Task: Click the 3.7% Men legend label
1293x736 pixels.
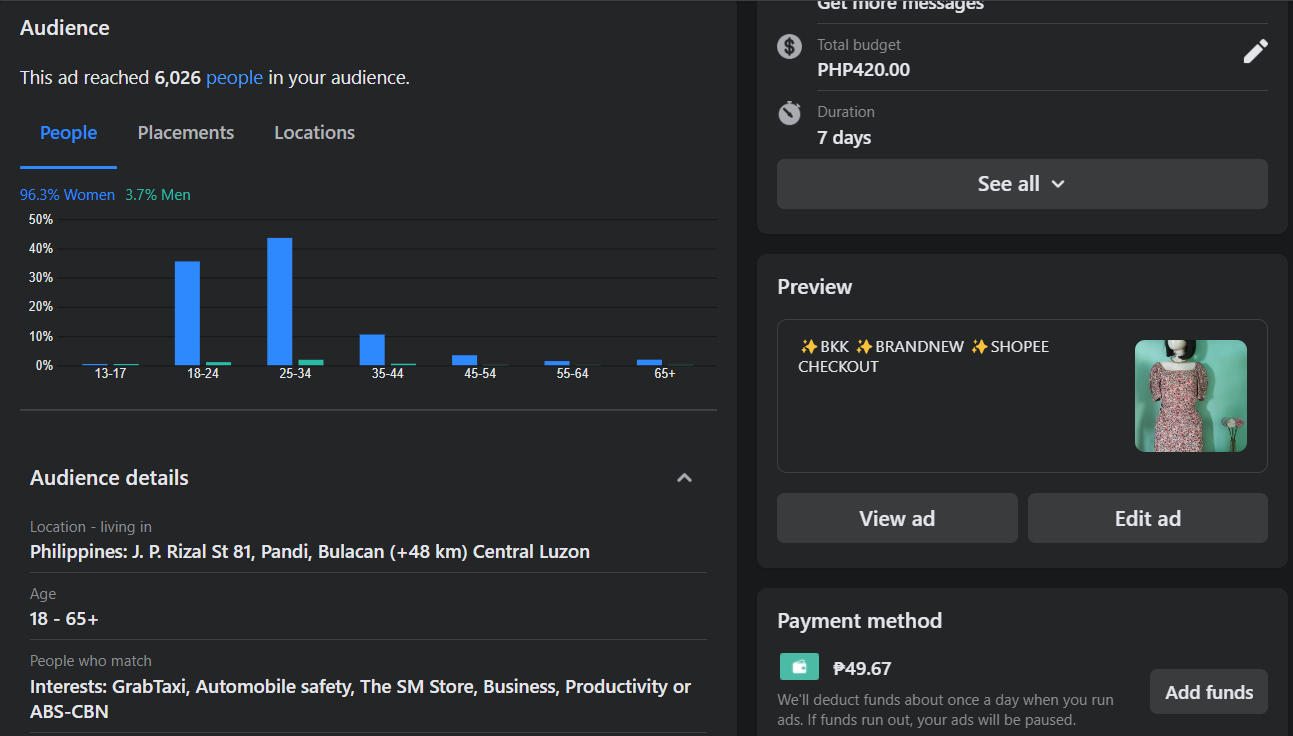Action: coord(157,195)
